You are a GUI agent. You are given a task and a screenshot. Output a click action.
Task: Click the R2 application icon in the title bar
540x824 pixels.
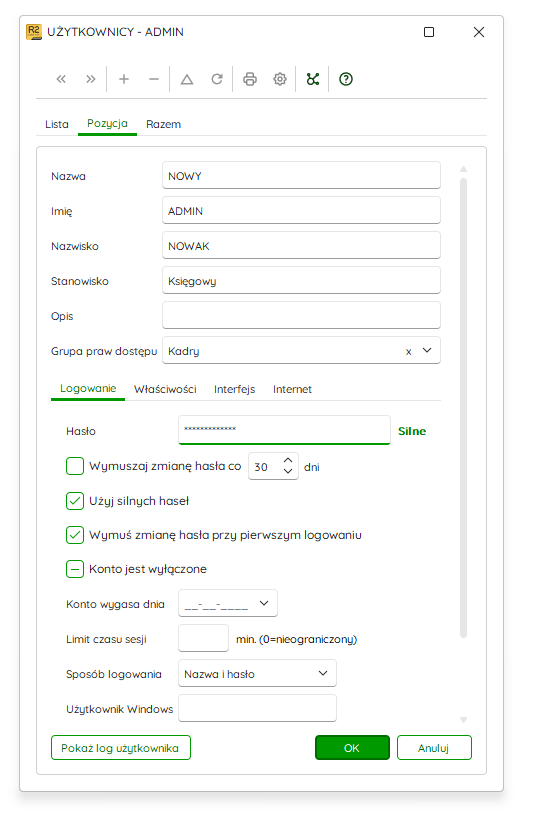(x=34, y=32)
